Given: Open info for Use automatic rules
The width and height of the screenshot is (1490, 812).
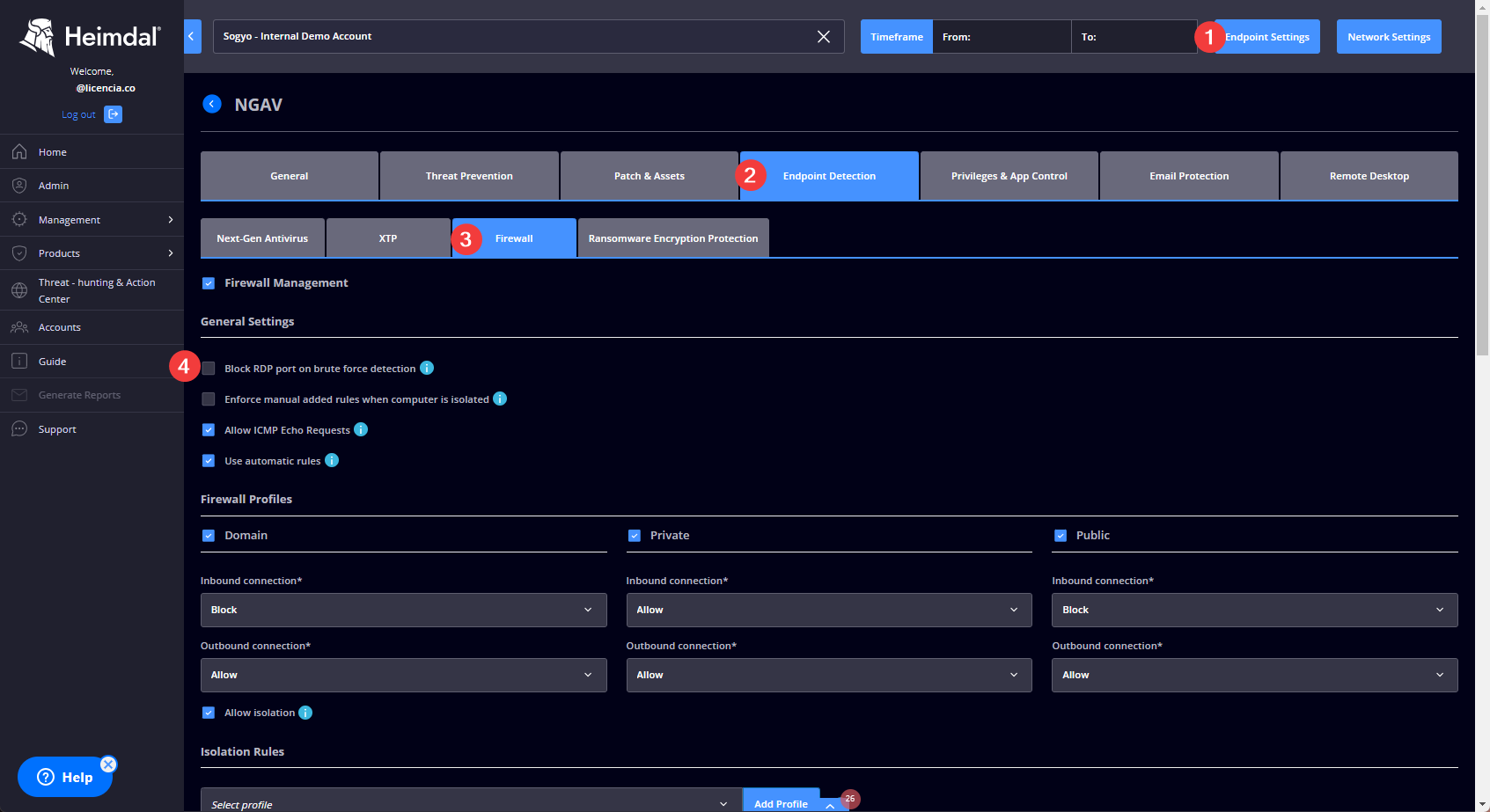Looking at the screenshot, I should [332, 460].
